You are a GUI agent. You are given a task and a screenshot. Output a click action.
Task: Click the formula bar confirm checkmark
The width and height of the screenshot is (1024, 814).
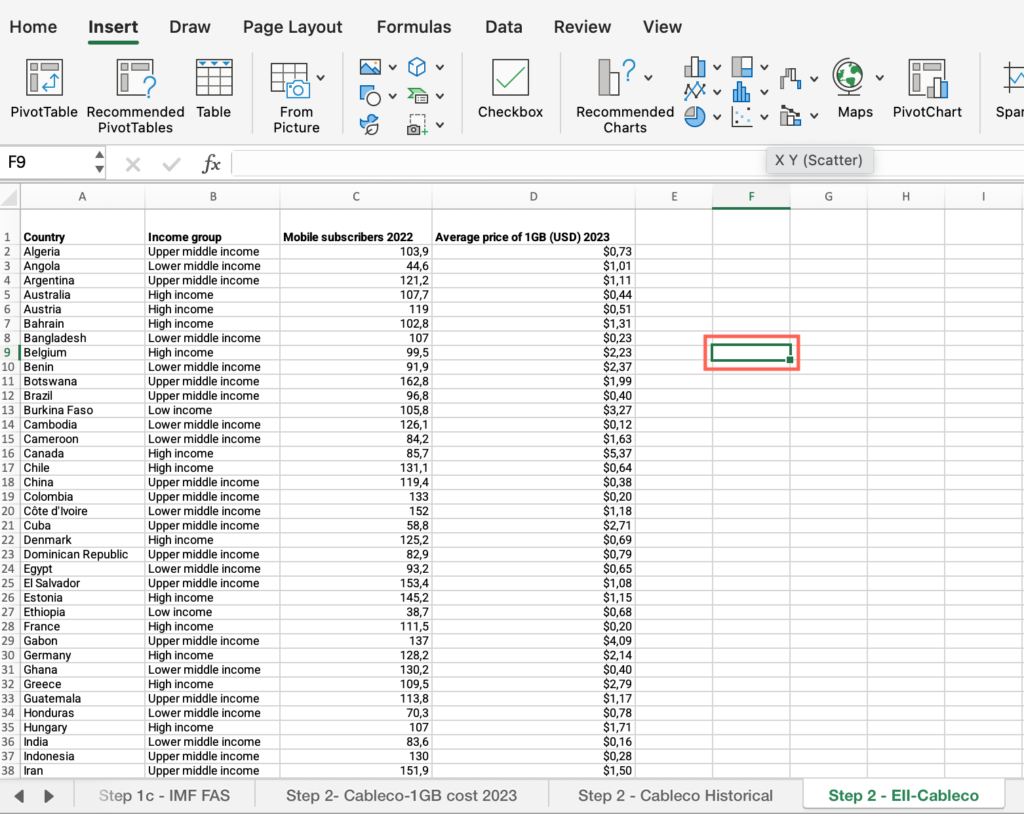tap(172, 164)
